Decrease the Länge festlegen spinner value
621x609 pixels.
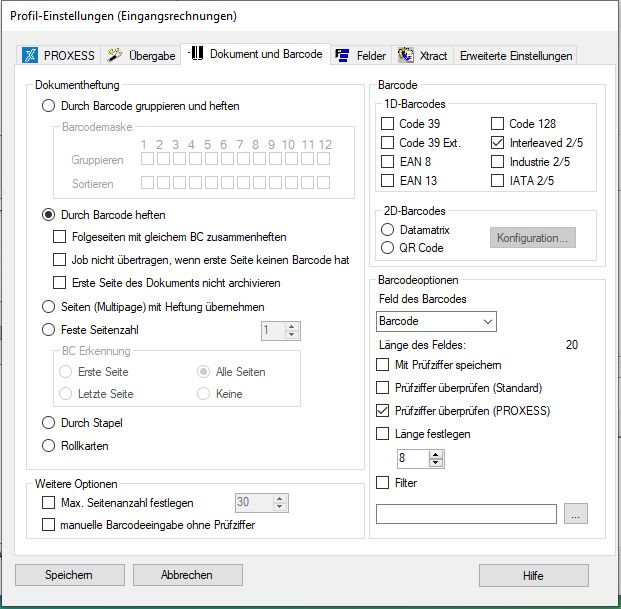click(x=436, y=463)
